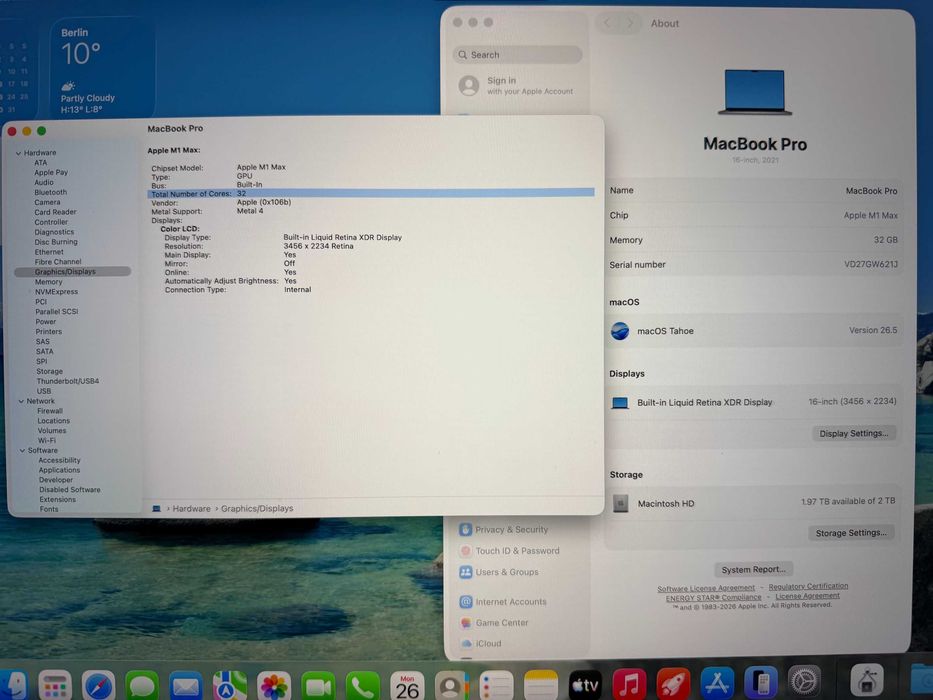Image resolution: width=933 pixels, height=700 pixels.
Task: Select the Resolution 3456 x 2234 Retina line
Action: pos(258,246)
